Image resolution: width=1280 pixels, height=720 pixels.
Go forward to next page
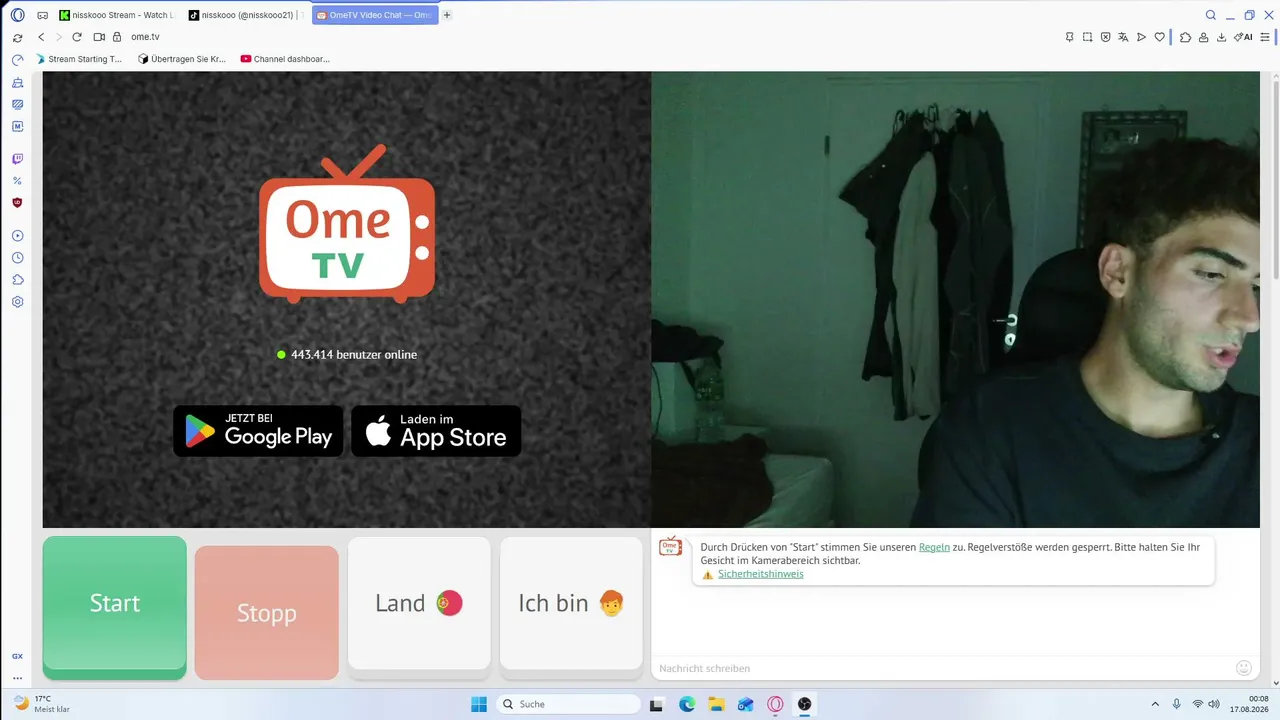coord(58,37)
